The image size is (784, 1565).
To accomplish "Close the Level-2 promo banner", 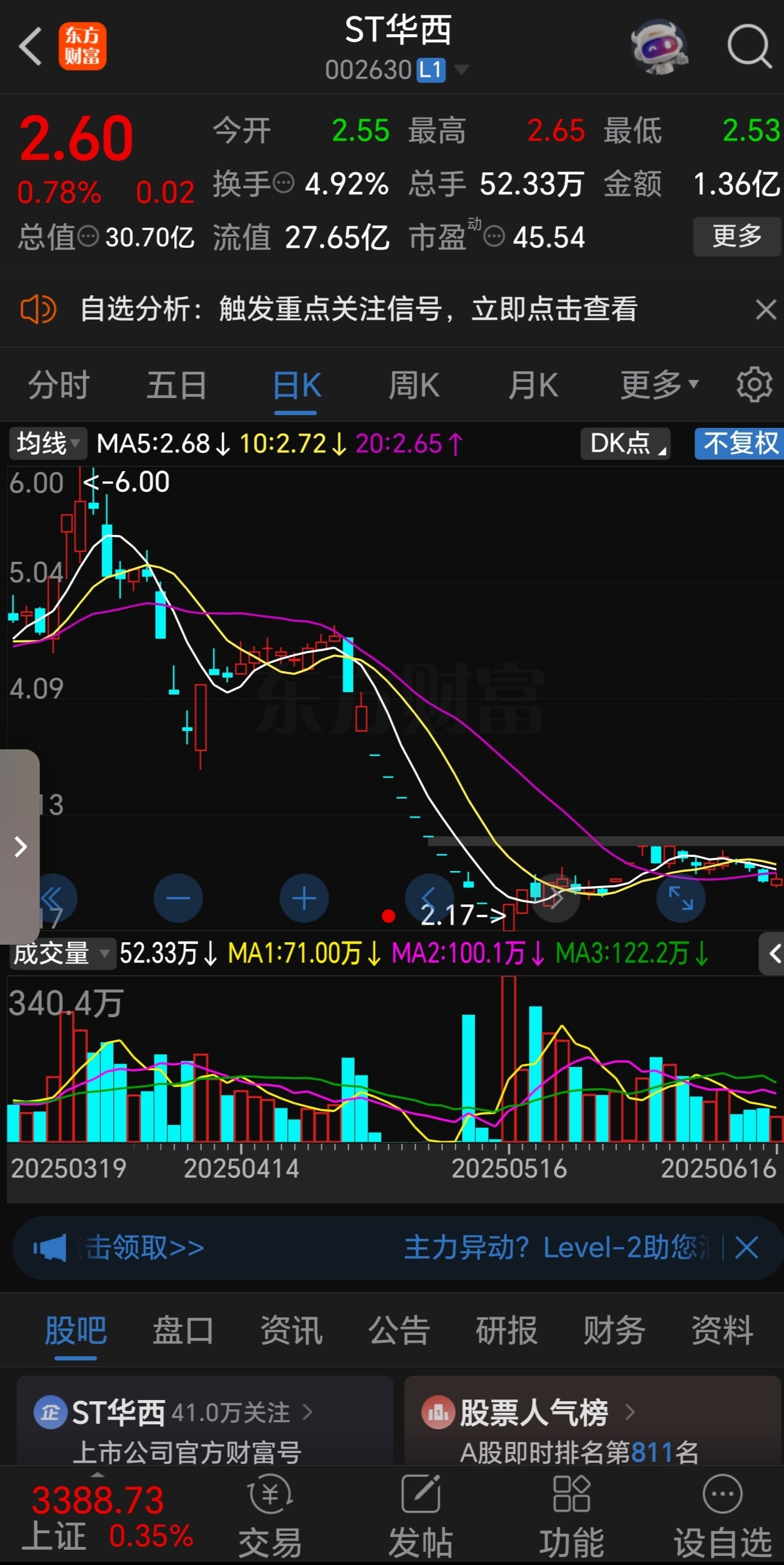I will (746, 1248).
